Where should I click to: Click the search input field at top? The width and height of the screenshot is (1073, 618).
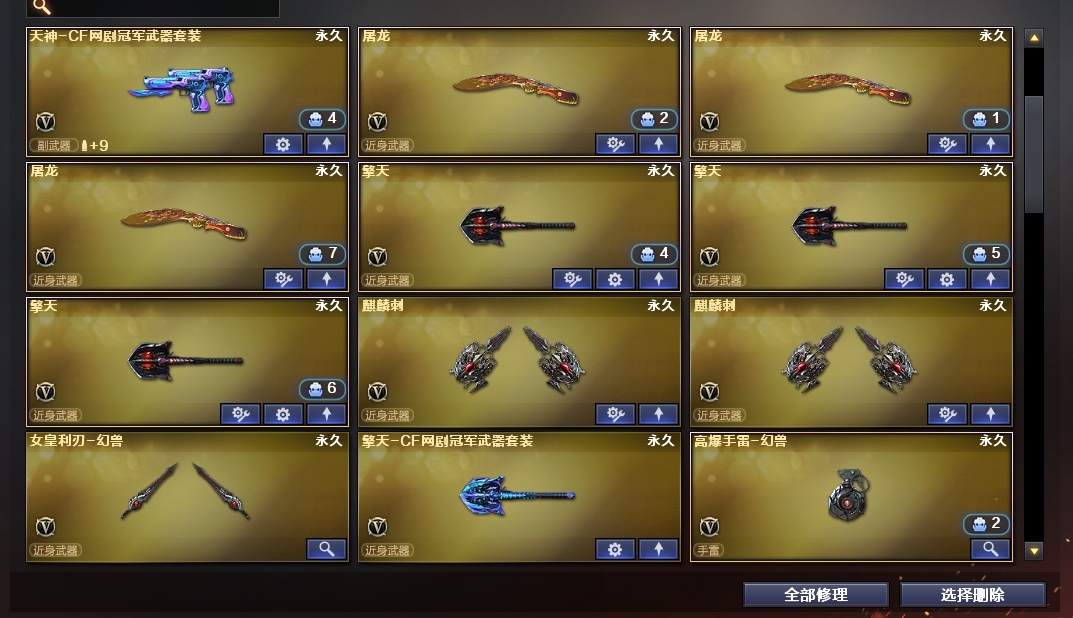tap(153, 8)
